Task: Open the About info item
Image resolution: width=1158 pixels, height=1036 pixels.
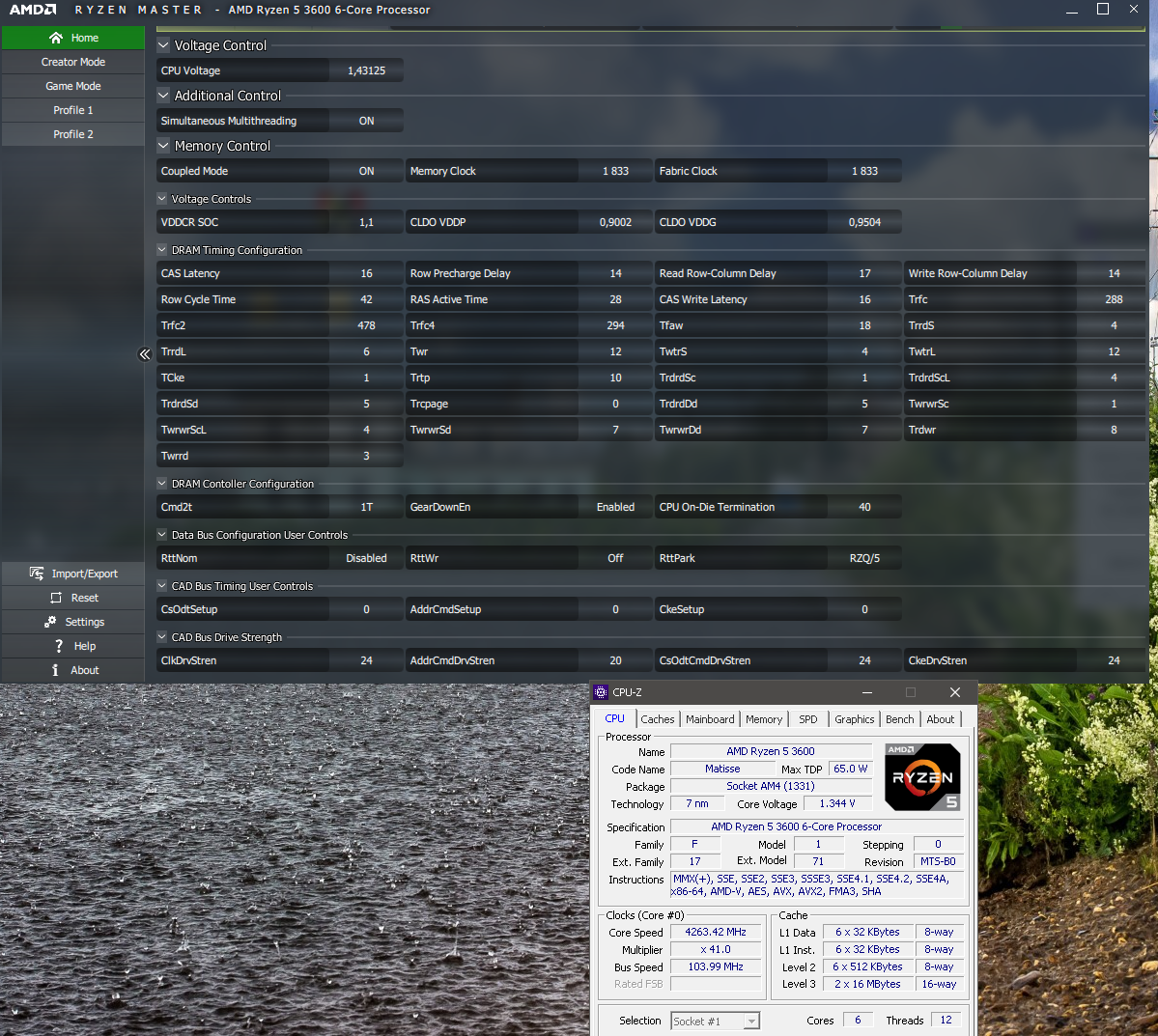Action: 55,670
